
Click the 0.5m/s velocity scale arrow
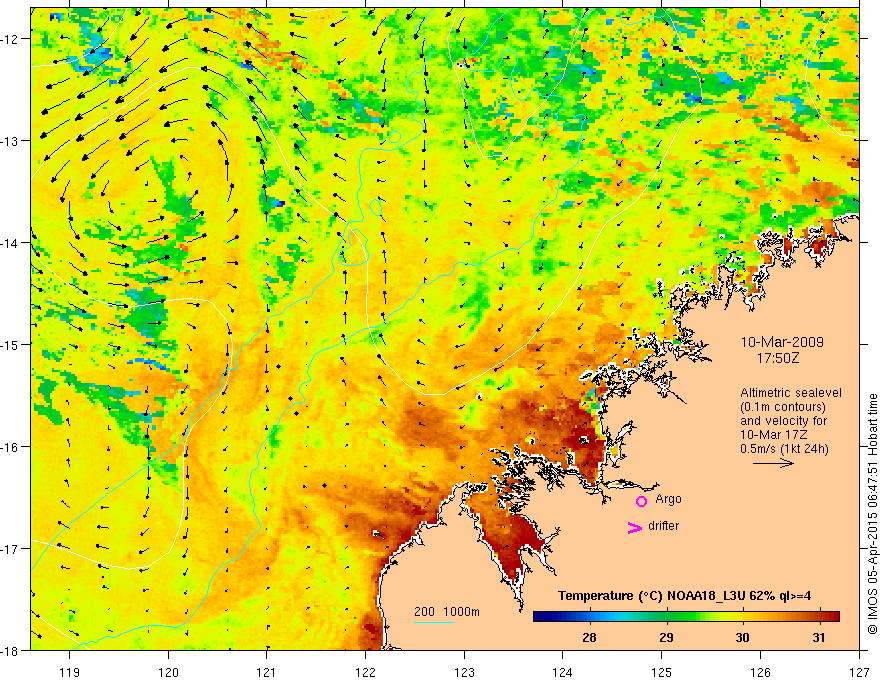pos(773,463)
